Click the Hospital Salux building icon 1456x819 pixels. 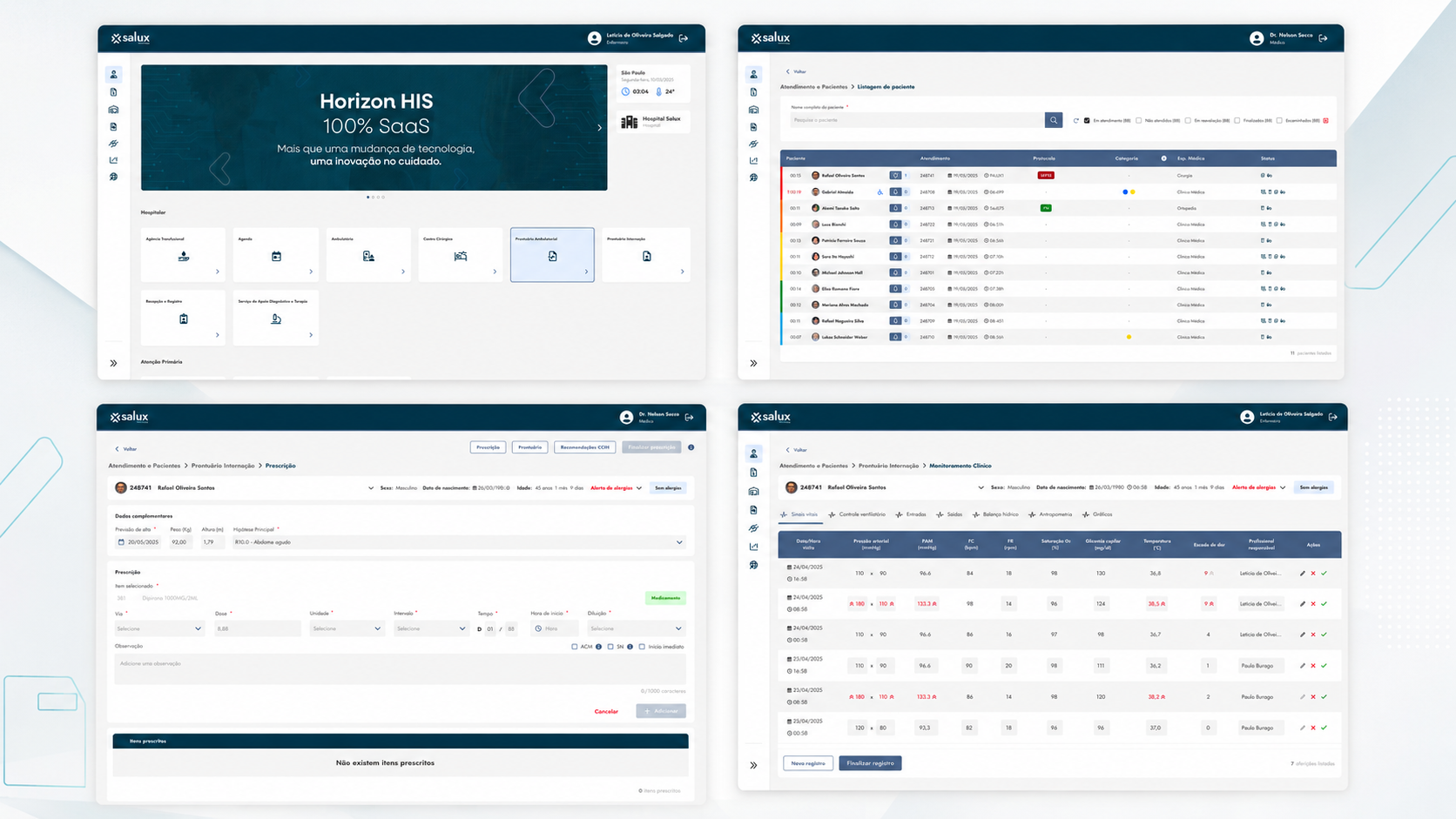(629, 122)
